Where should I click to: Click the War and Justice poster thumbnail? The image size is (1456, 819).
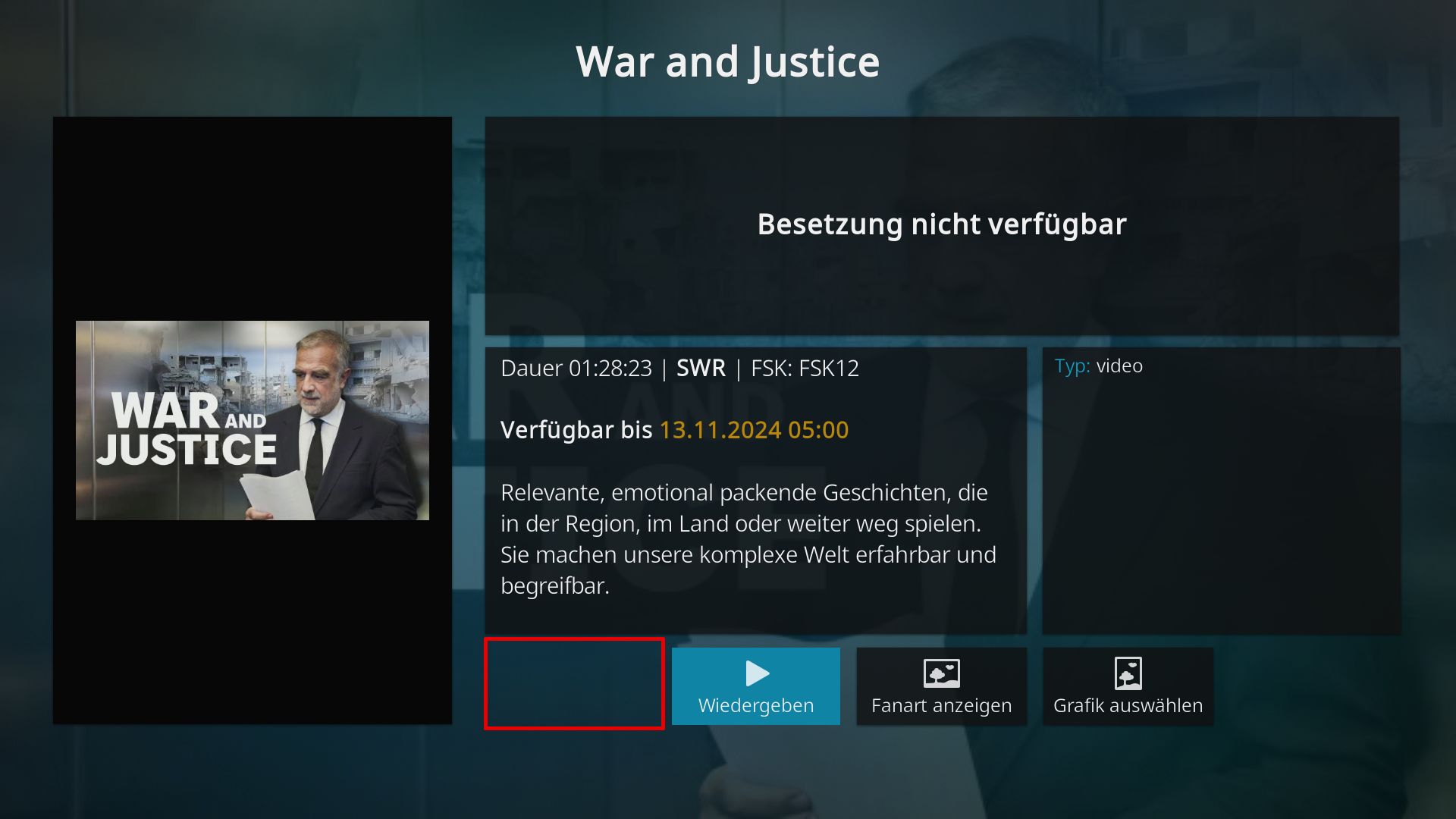pyautogui.click(x=253, y=420)
